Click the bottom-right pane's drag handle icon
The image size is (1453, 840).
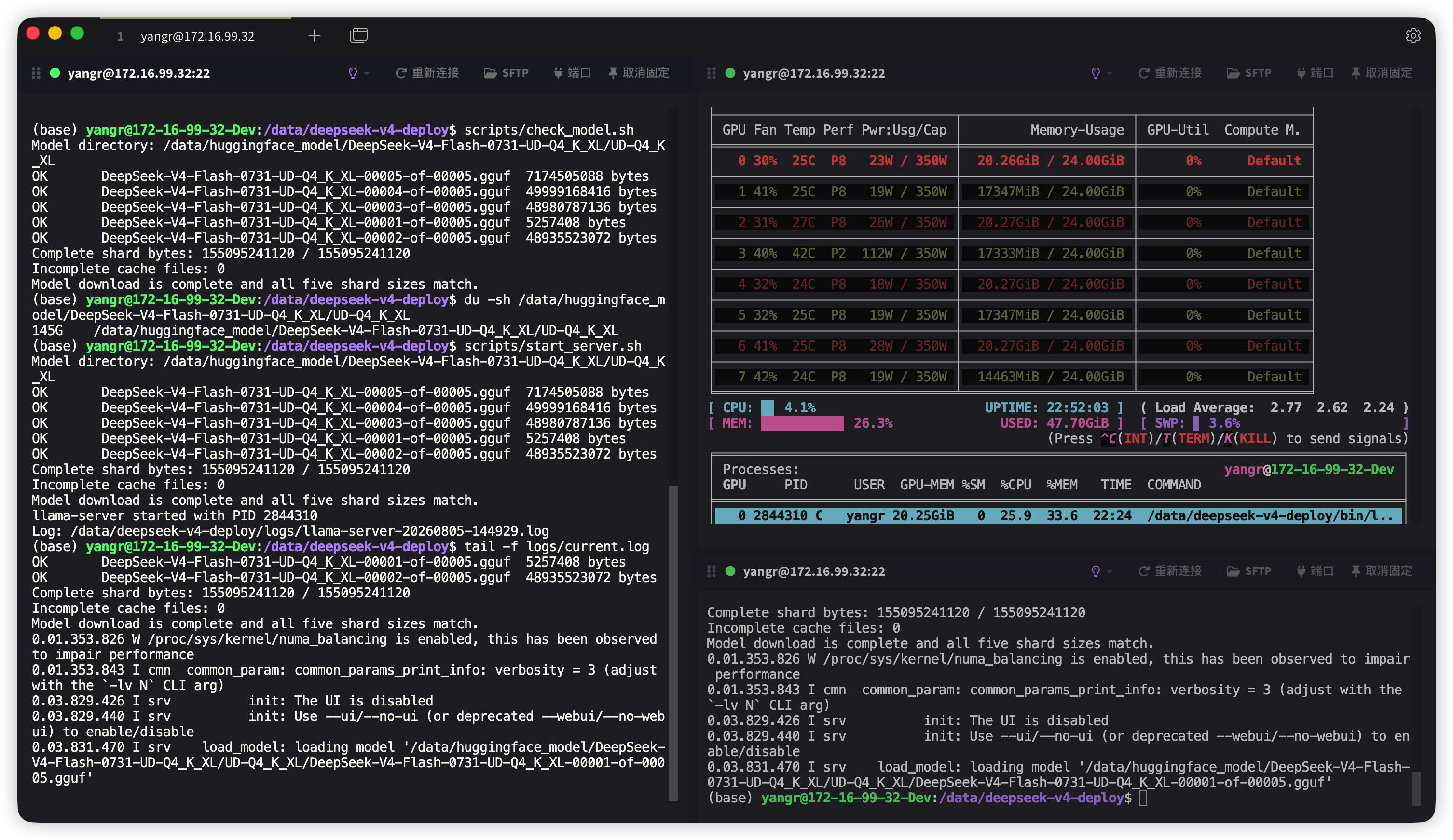(x=711, y=571)
